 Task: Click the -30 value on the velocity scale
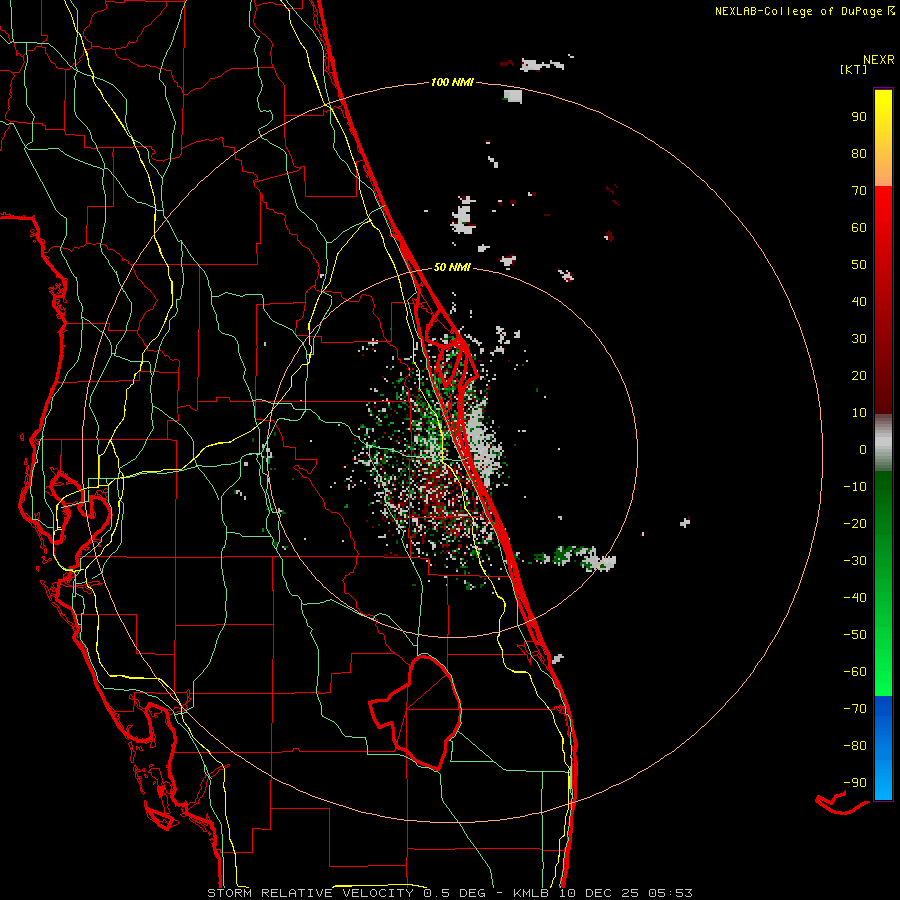(855, 561)
